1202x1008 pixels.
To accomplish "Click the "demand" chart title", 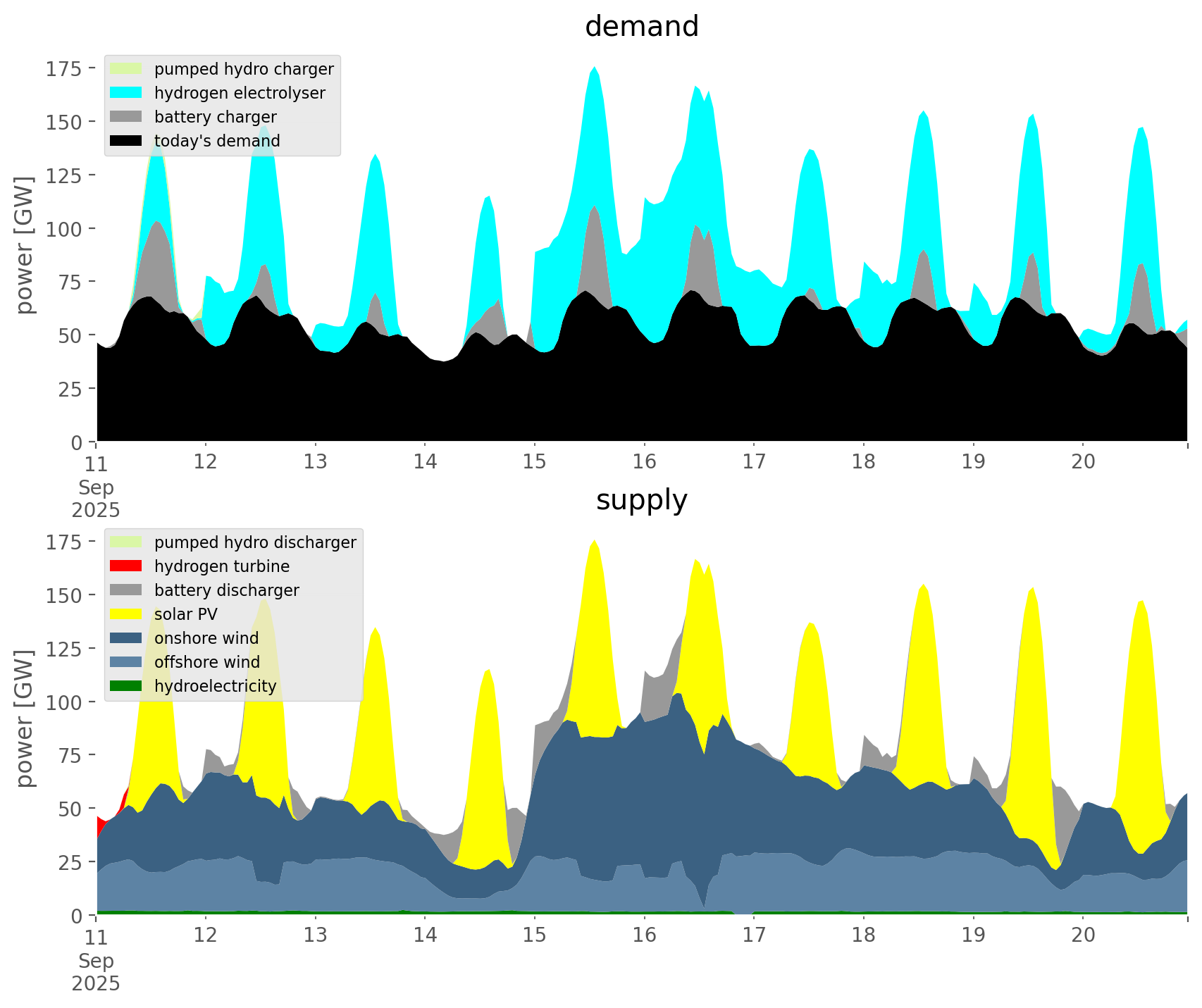I will (641, 27).
